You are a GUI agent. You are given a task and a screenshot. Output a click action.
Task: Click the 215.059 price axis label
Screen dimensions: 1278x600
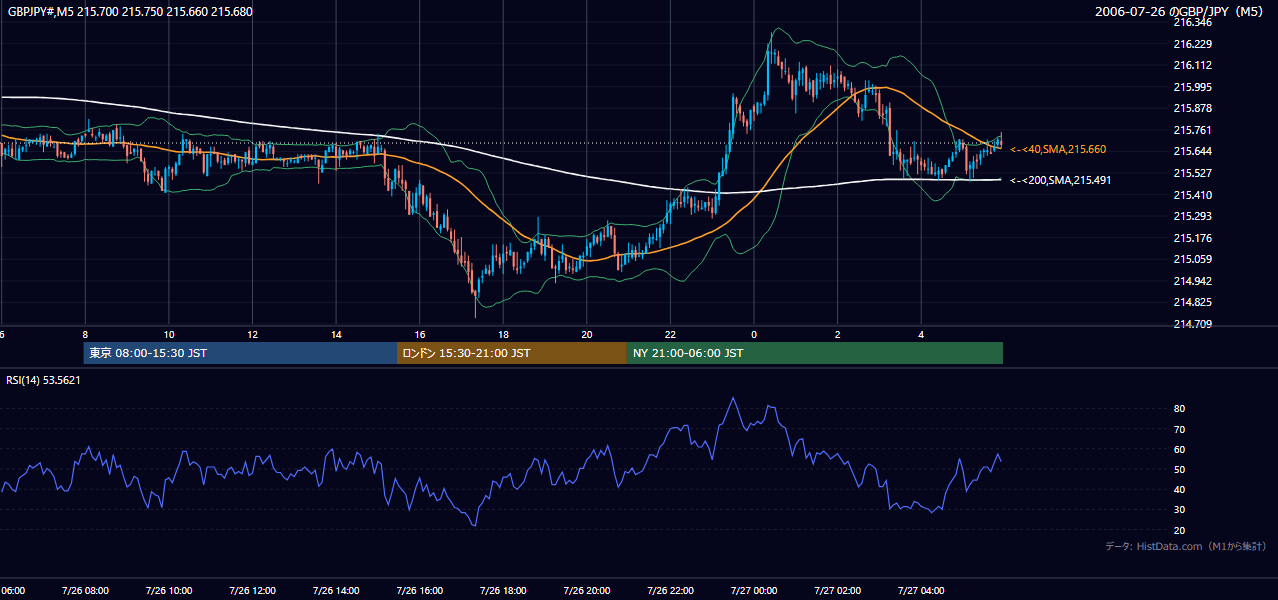tap(1193, 259)
